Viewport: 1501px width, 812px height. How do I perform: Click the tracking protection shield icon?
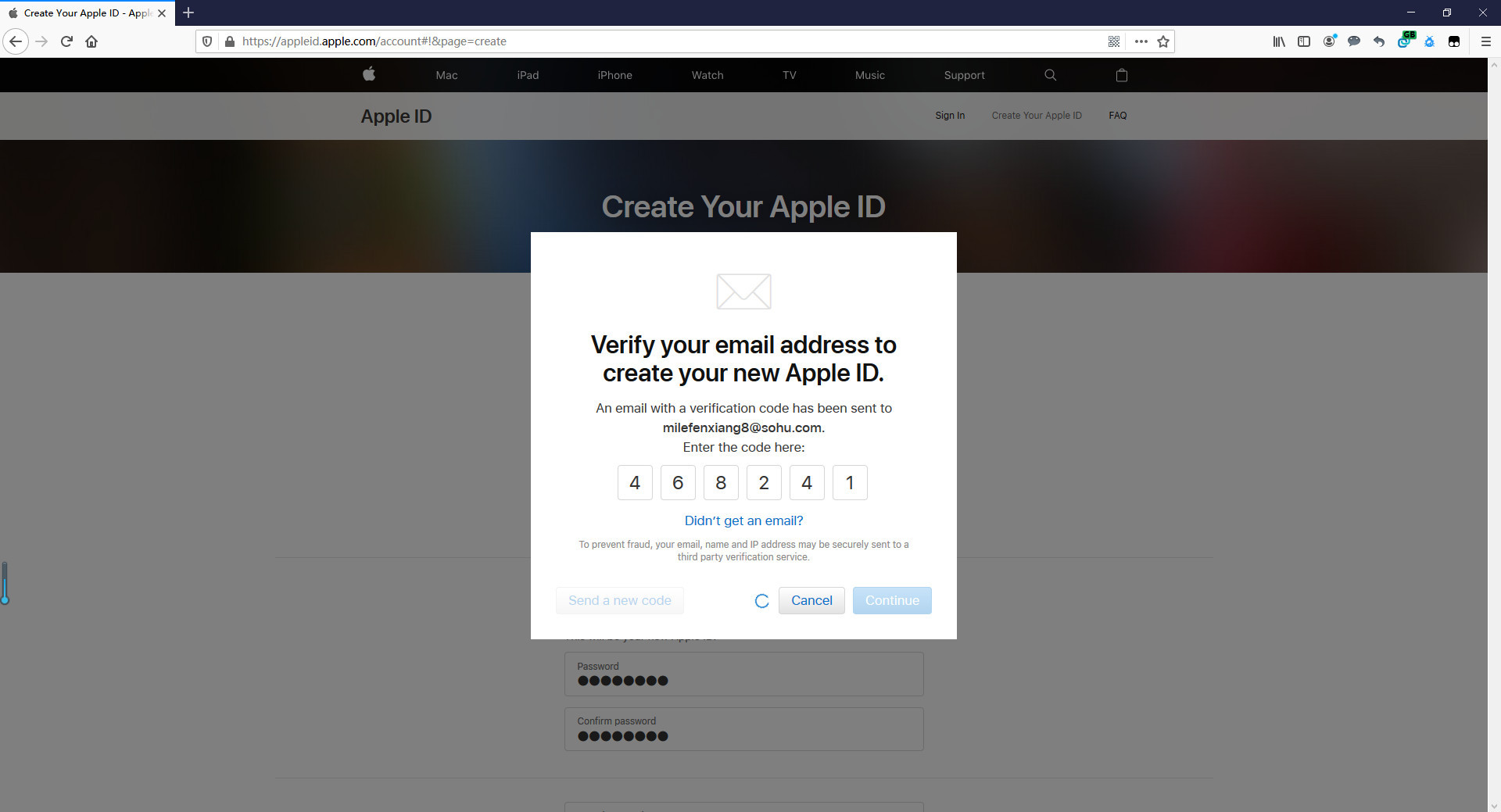click(x=206, y=41)
